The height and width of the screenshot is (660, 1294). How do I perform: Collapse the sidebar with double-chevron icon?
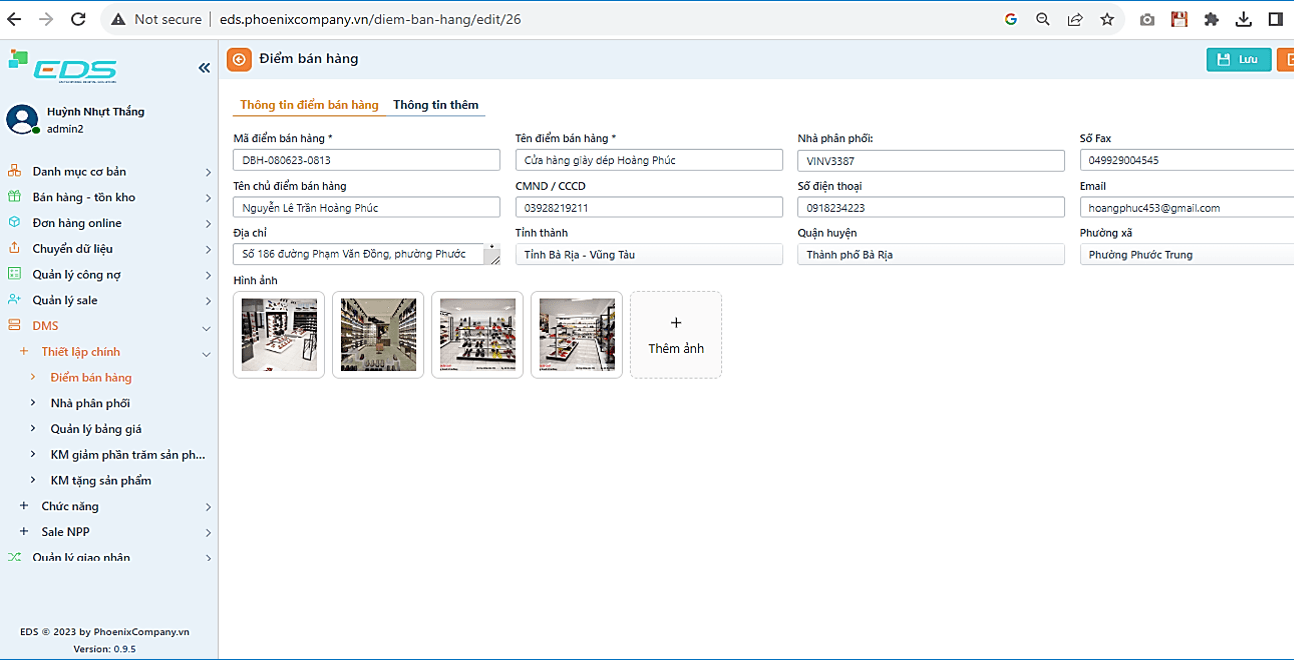(204, 68)
